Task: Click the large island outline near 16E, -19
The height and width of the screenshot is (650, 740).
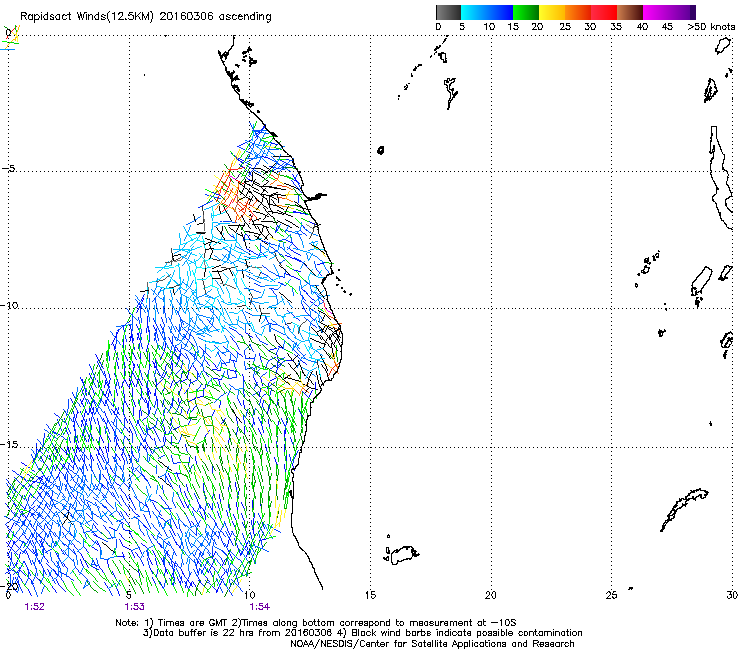Action: coord(404,555)
